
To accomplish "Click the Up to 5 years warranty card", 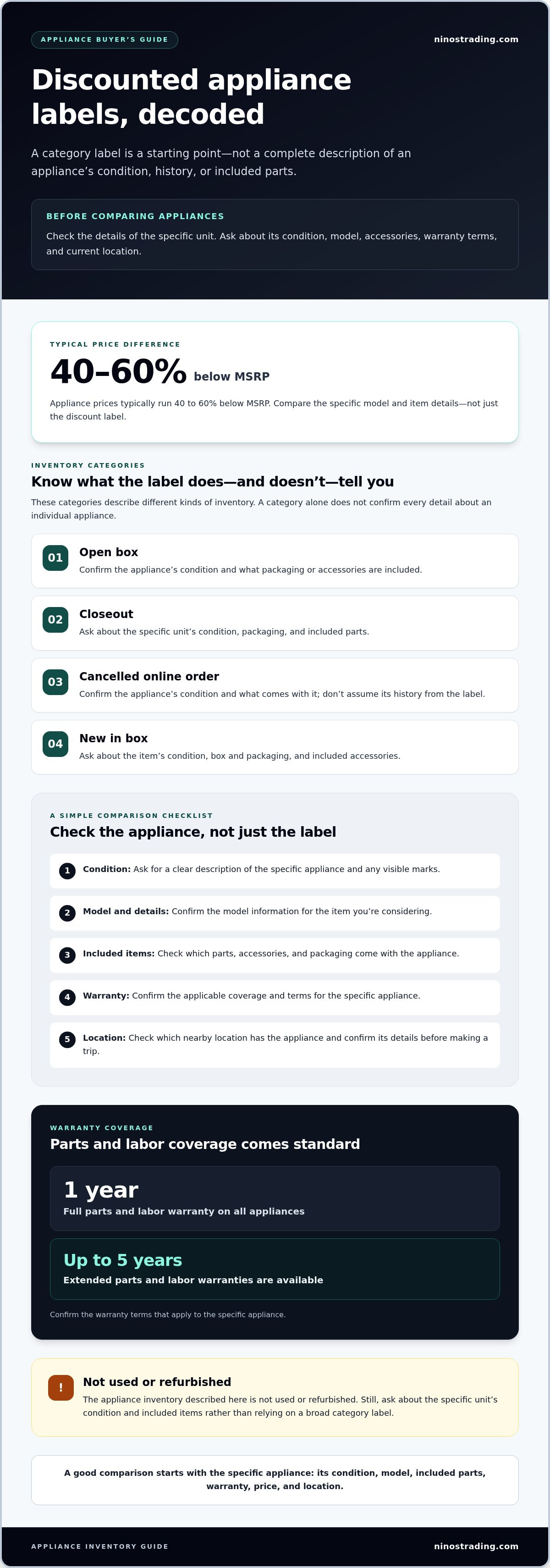I will pyautogui.click(x=275, y=1269).
